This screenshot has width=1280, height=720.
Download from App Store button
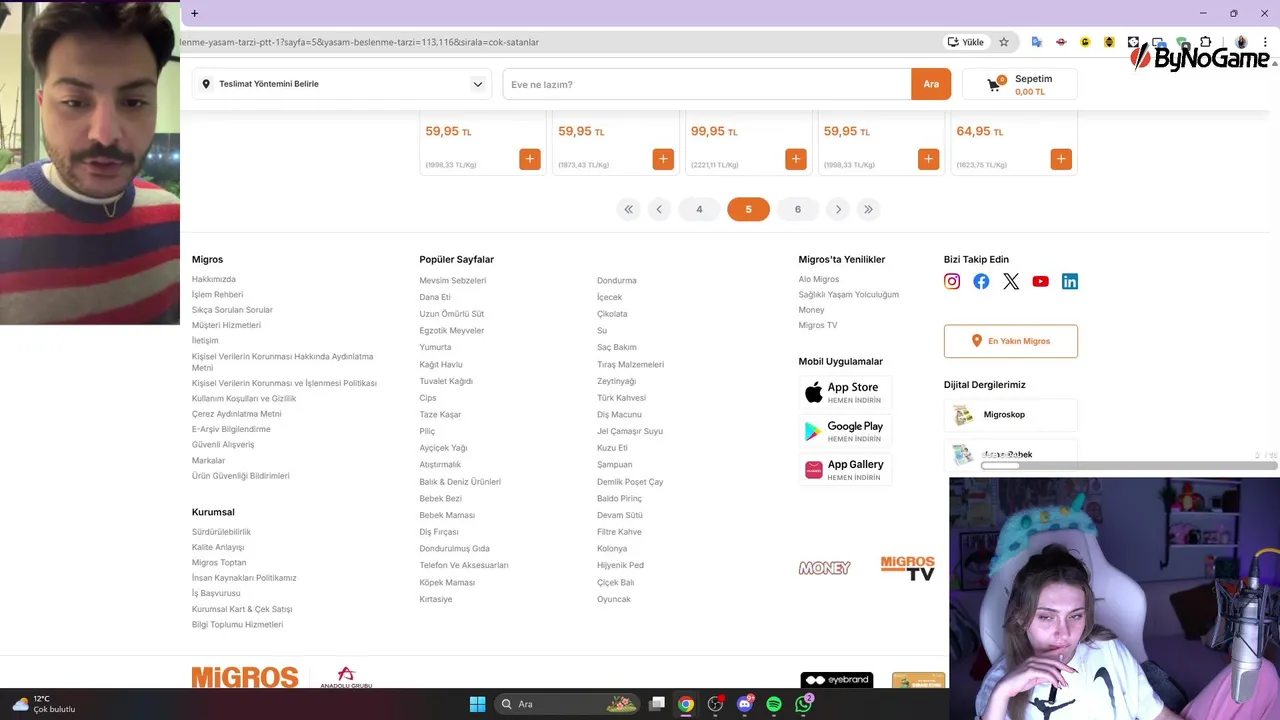[x=845, y=392]
